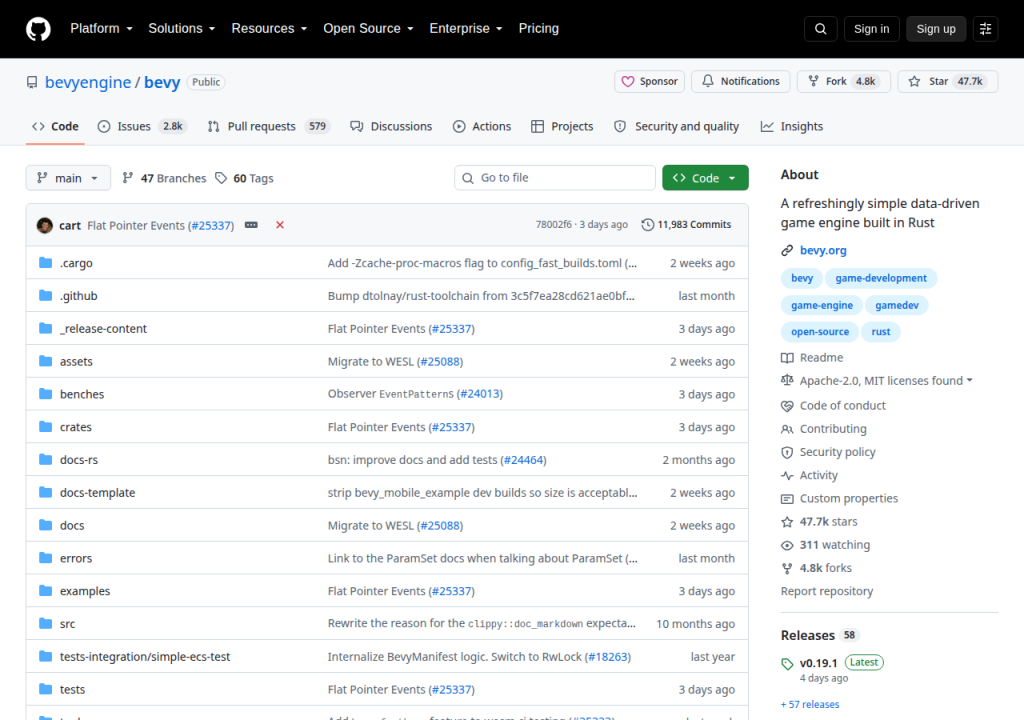Click the #24464 pull request link
This screenshot has width=1024, height=720.
tap(524, 460)
